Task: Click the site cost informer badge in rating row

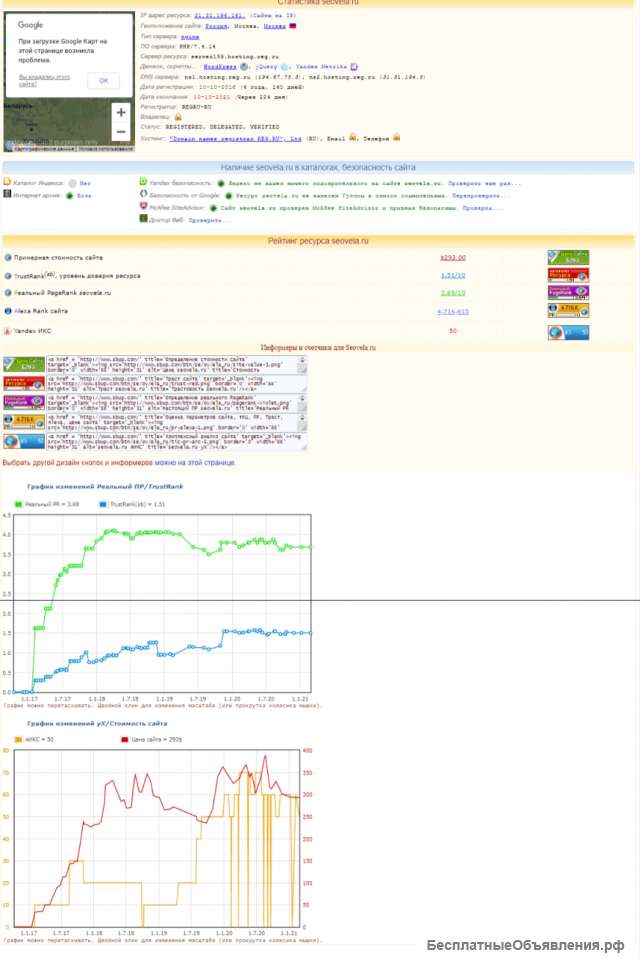Action: [x=567, y=257]
